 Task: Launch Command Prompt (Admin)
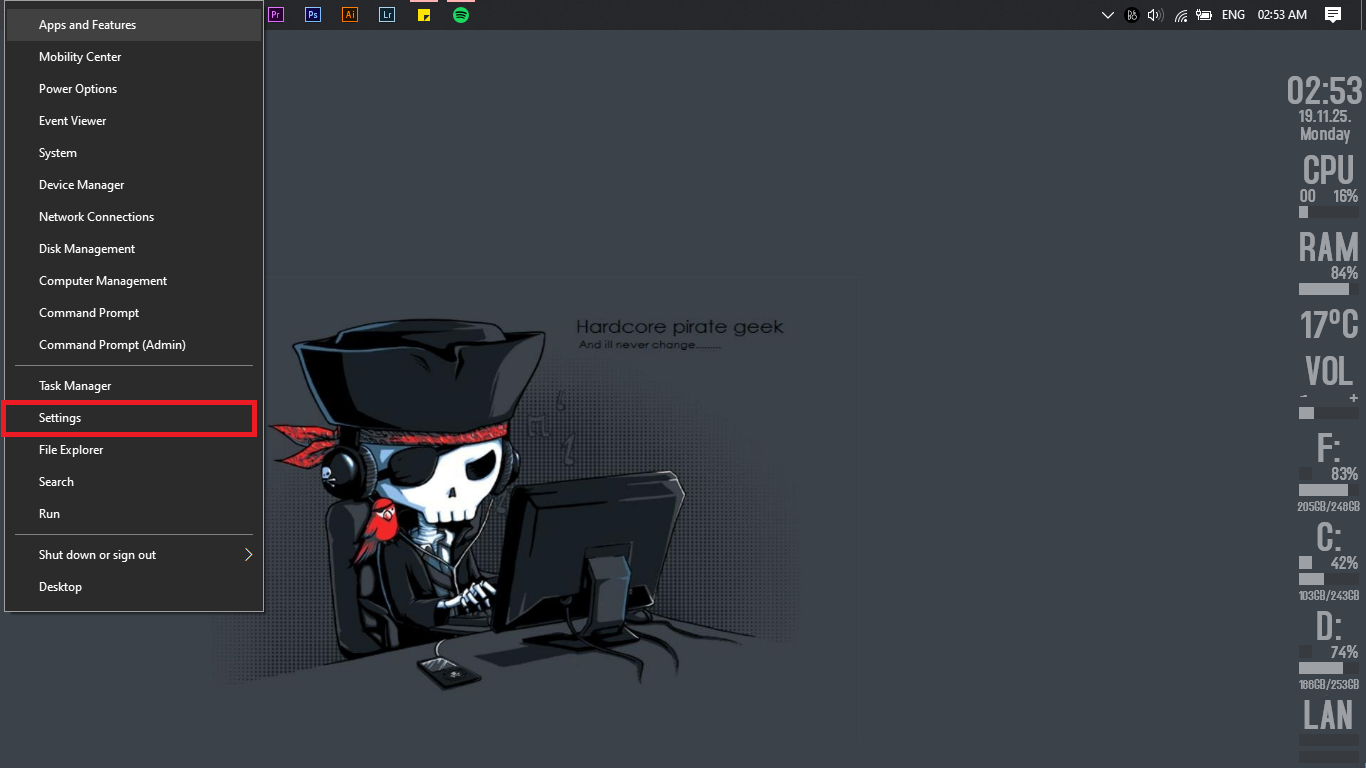tap(134, 345)
